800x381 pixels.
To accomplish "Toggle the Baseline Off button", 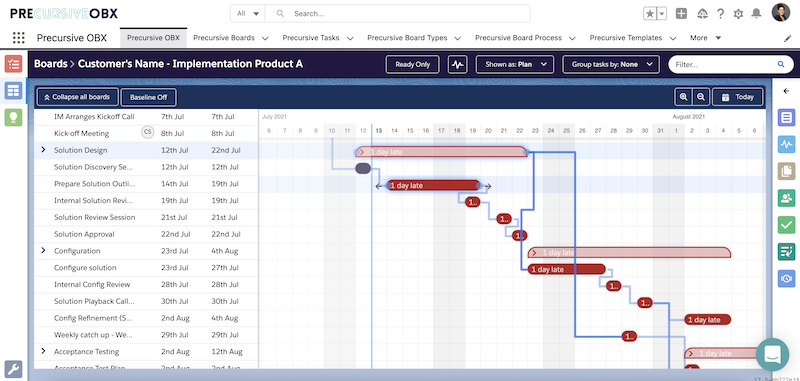I will click(x=148, y=97).
